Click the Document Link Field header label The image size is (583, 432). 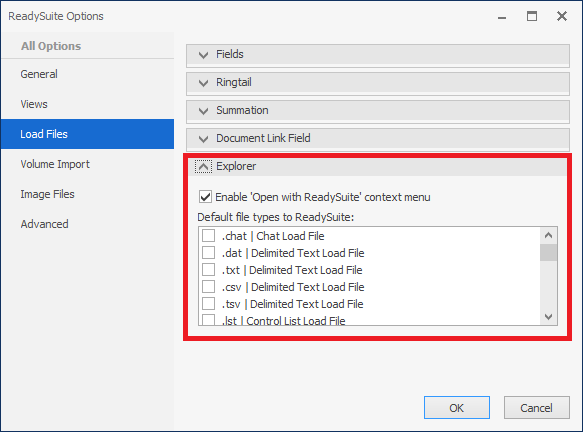point(263,138)
